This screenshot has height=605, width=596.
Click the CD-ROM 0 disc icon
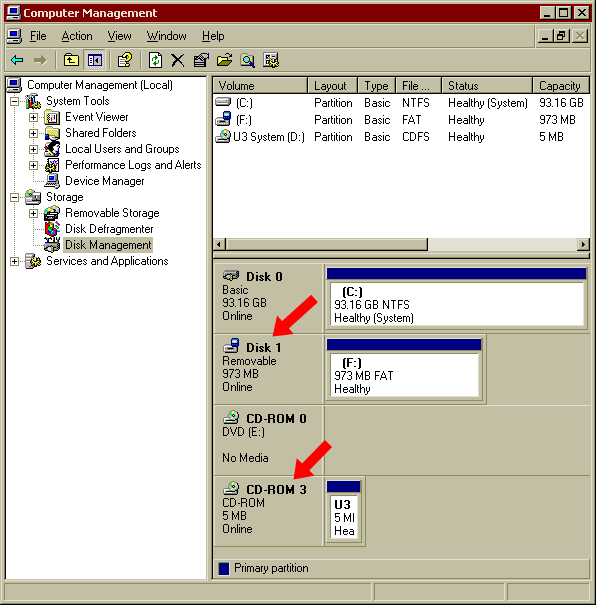[231, 417]
